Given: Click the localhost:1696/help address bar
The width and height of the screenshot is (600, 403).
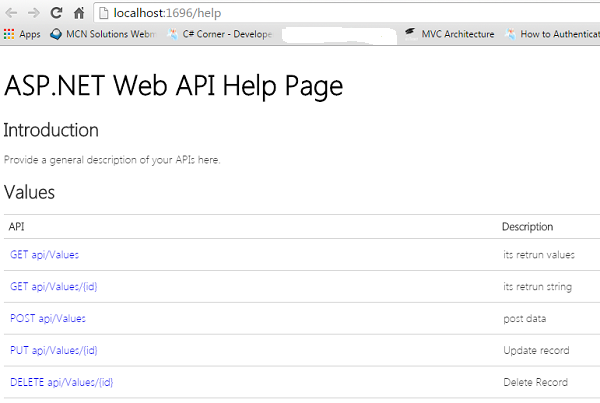Looking at the screenshot, I should click(x=300, y=12).
